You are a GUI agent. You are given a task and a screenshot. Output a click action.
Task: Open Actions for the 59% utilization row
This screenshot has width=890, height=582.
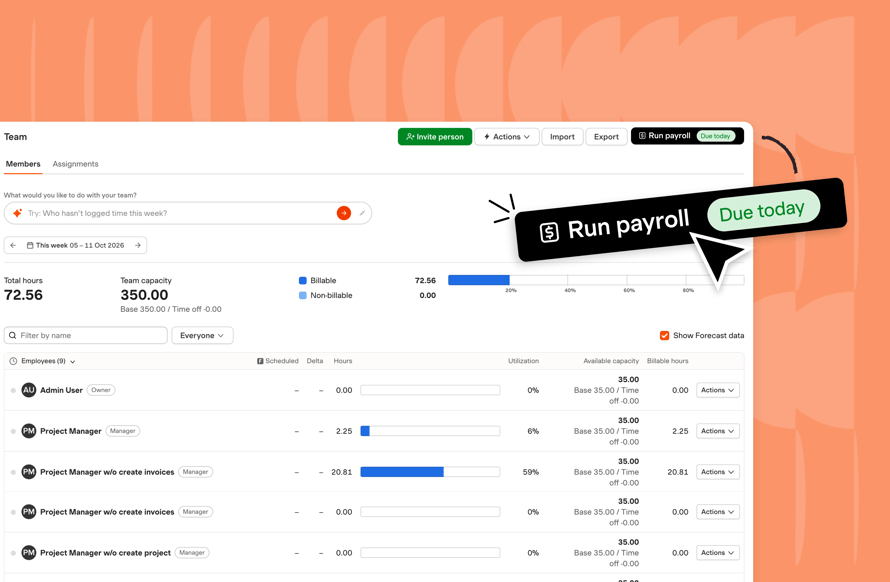pos(717,472)
